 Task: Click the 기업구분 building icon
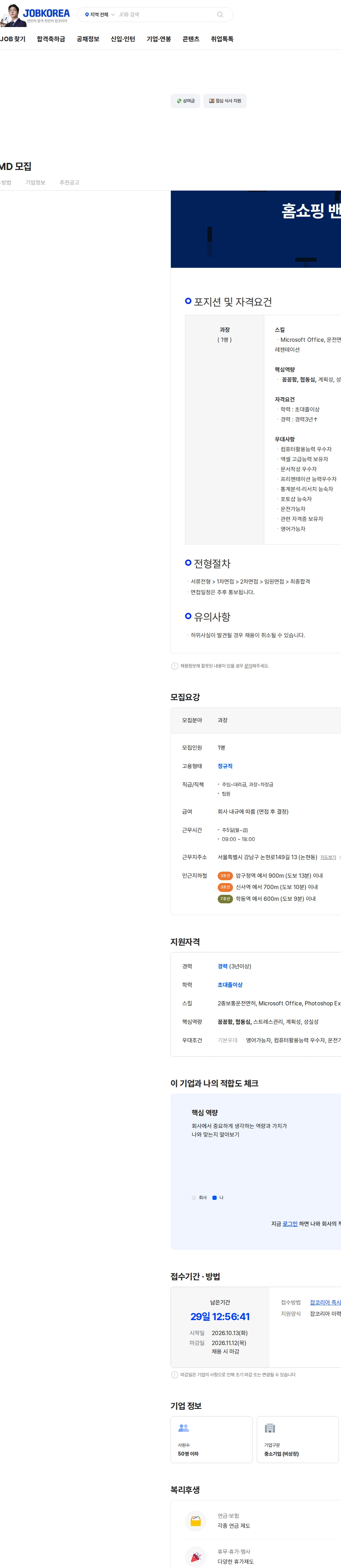pyautogui.click(x=270, y=1428)
